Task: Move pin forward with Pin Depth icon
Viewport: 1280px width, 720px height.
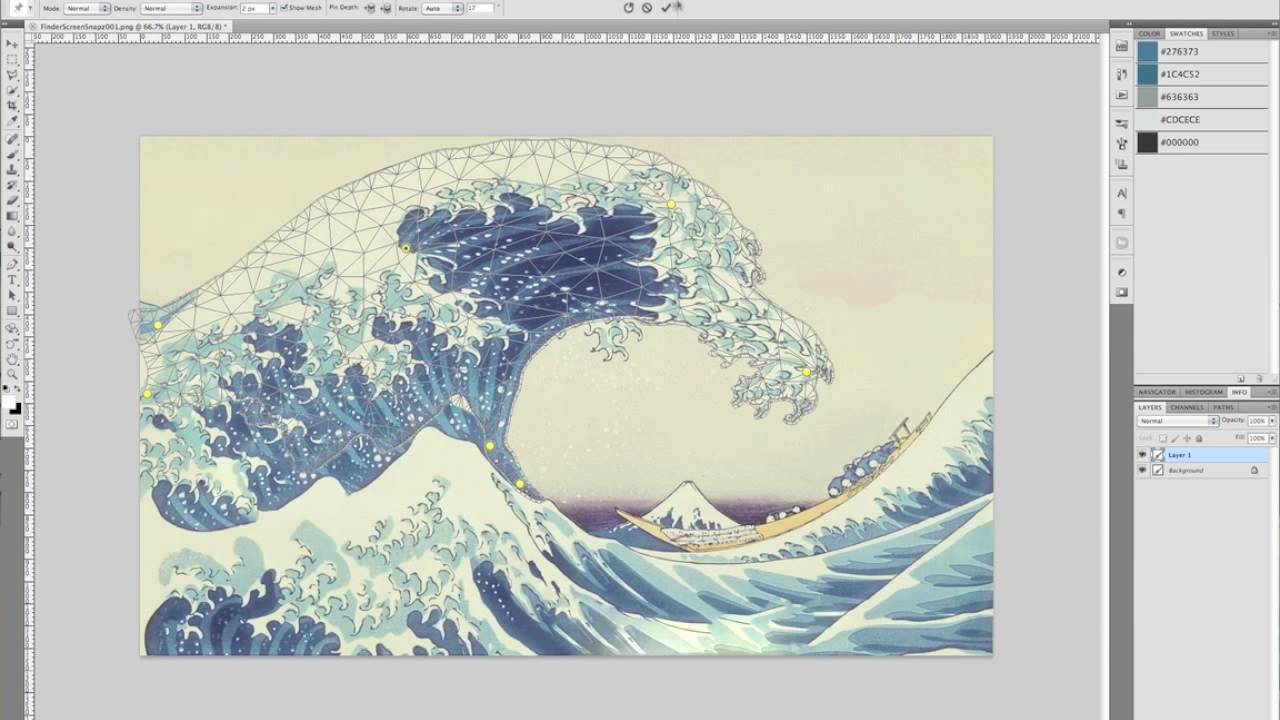Action: [369, 8]
